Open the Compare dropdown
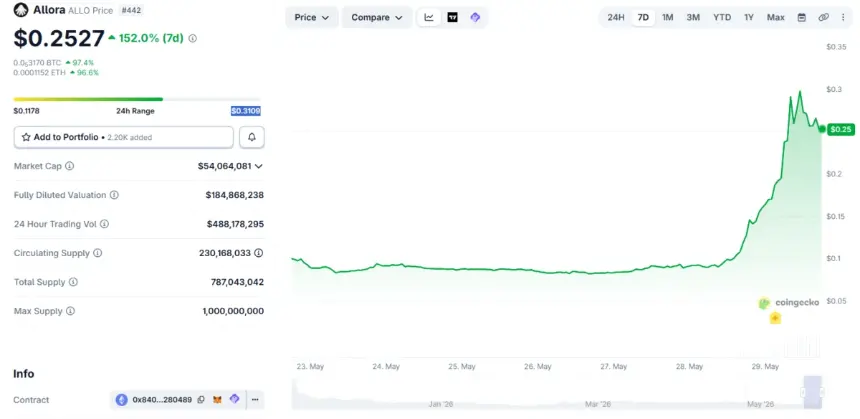This screenshot has width=860, height=419. pos(377,18)
